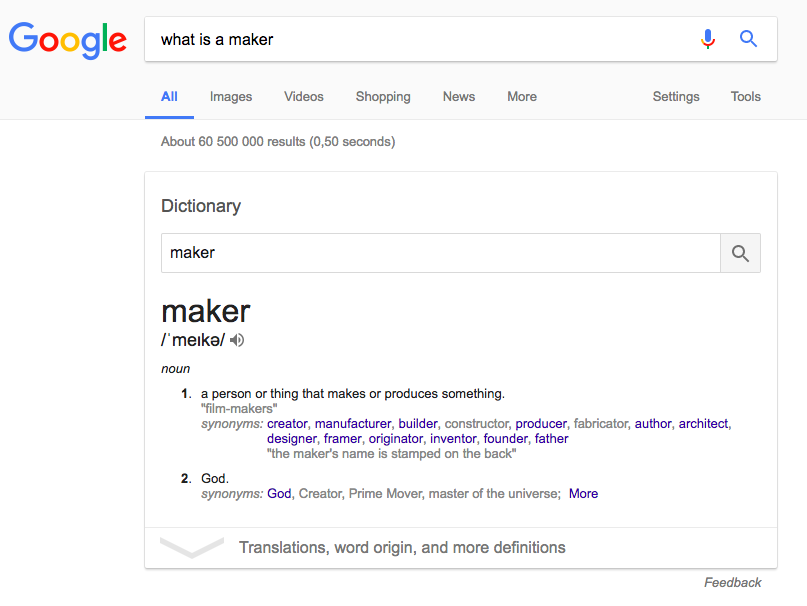The image size is (807, 606).
Task: Play the pronunciation speaker icon
Action: click(x=237, y=340)
